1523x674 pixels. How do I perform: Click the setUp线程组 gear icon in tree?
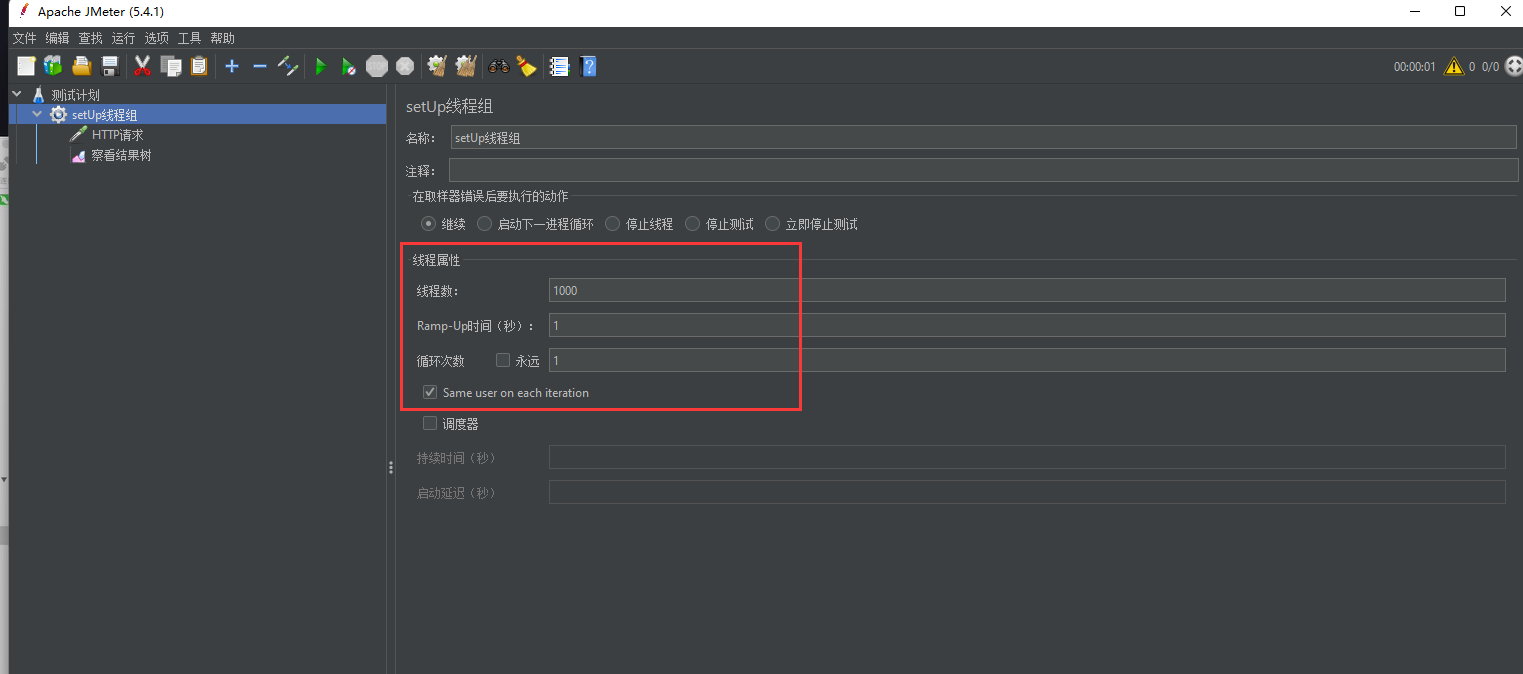[58, 115]
